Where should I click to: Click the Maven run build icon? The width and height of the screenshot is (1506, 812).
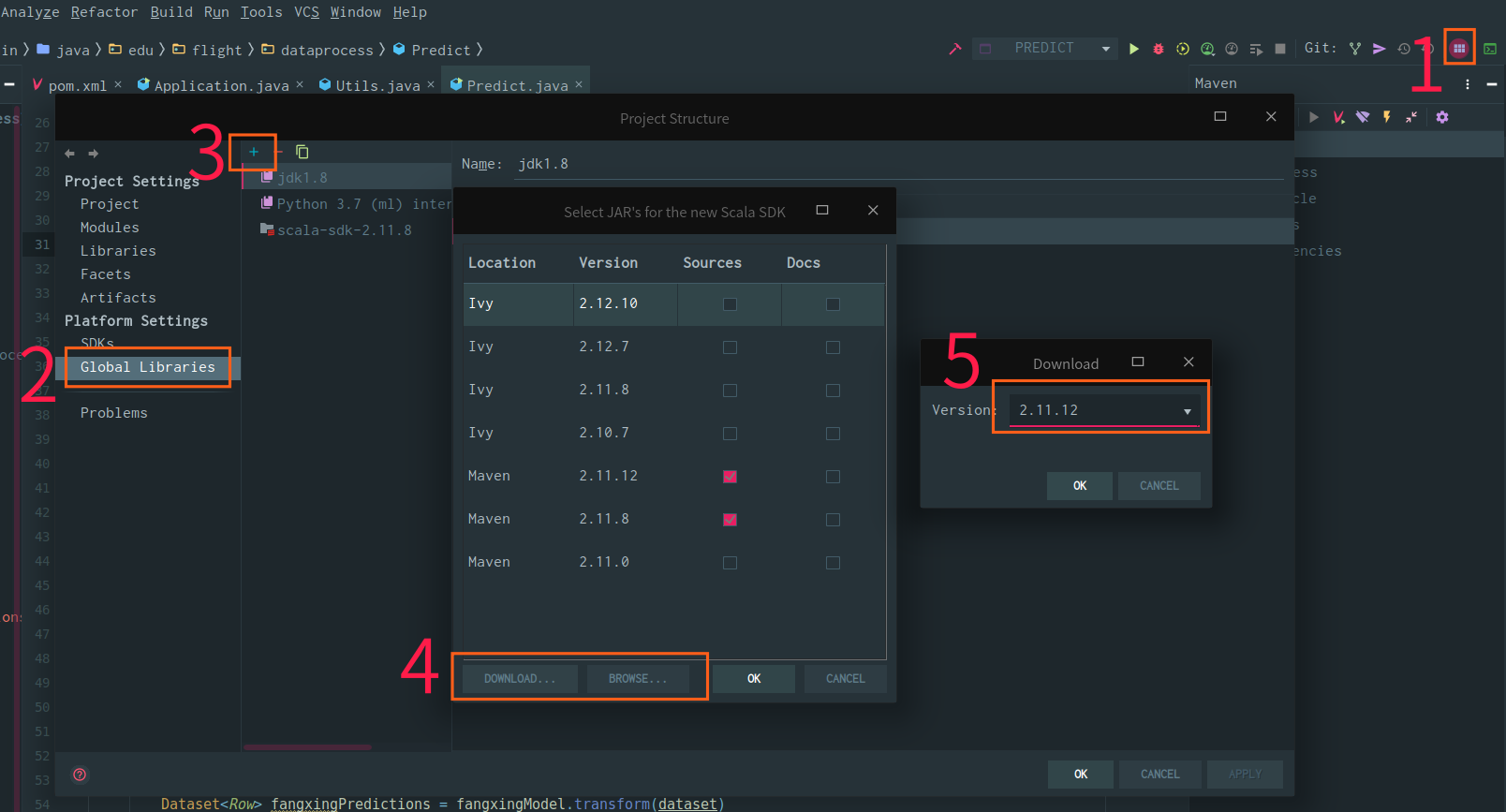tap(1314, 117)
